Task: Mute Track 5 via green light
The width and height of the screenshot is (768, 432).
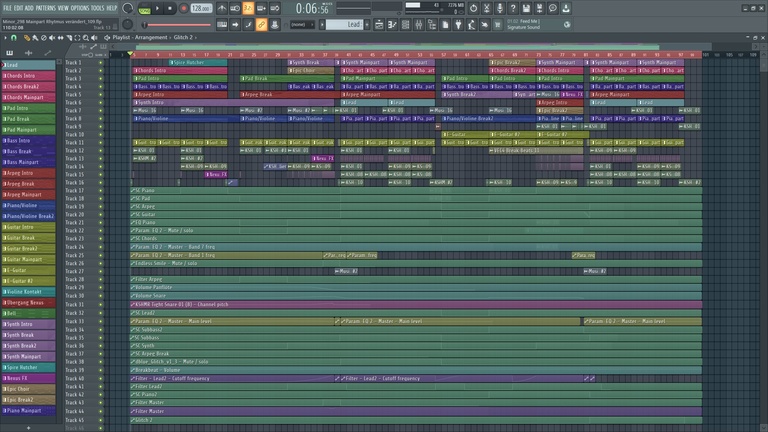Action: click(x=100, y=95)
